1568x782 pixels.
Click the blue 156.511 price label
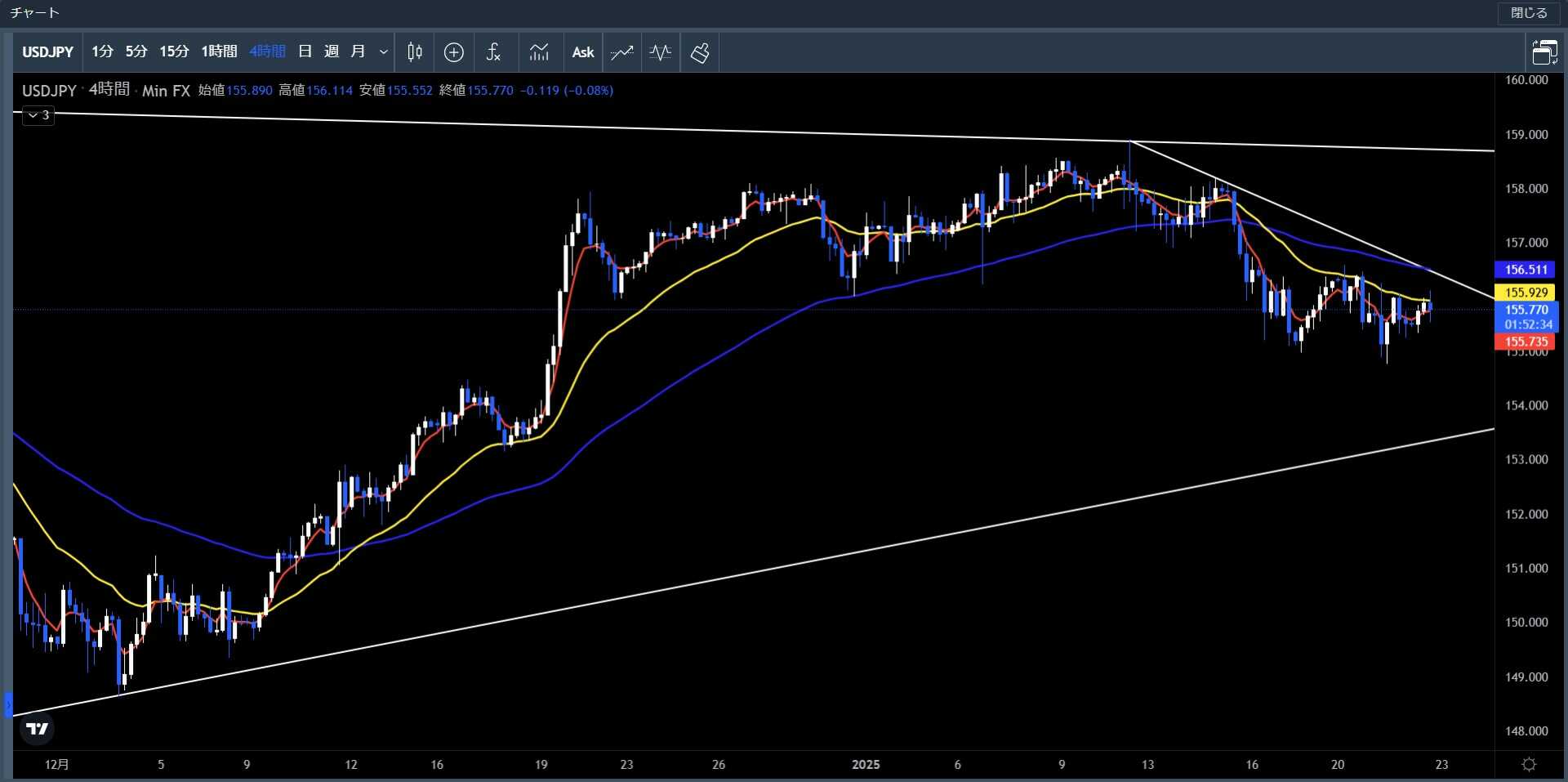click(x=1526, y=270)
